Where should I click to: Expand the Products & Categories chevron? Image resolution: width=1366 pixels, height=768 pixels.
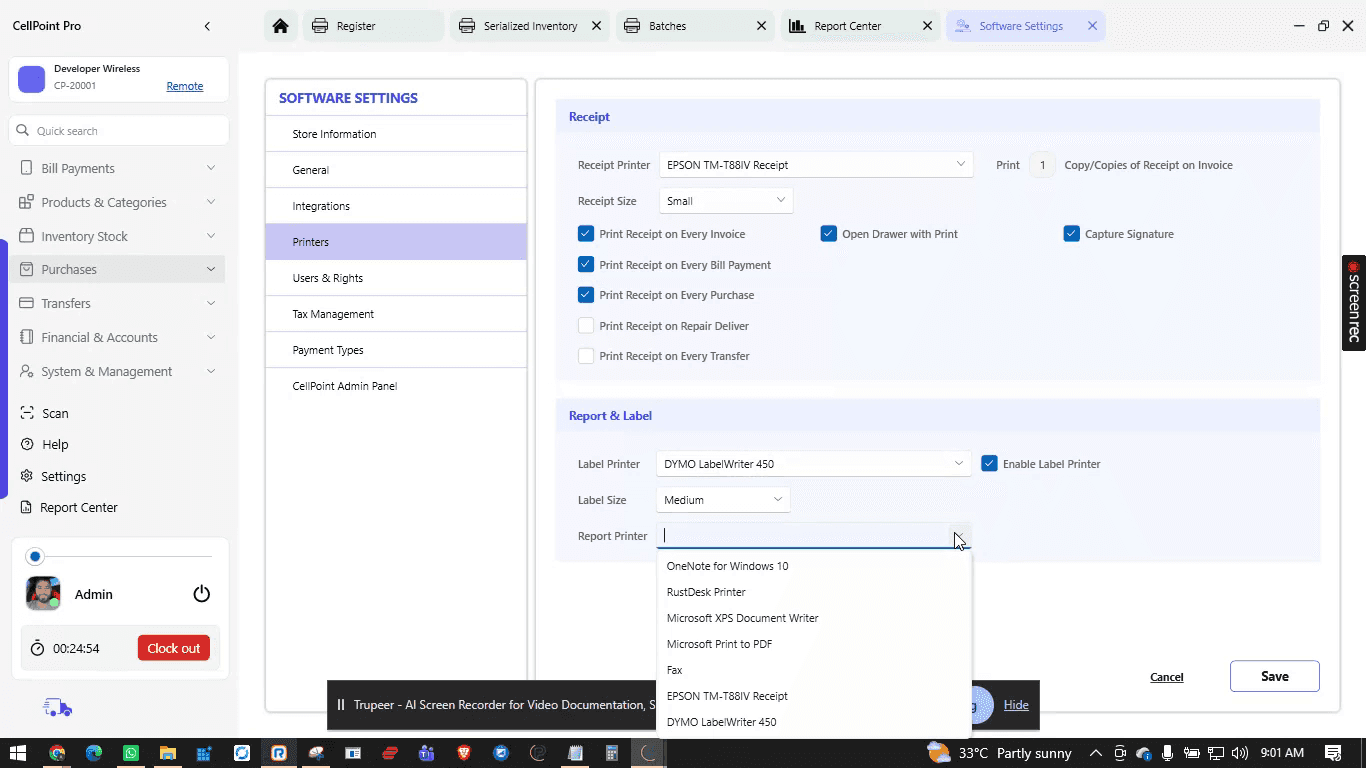[x=211, y=202]
